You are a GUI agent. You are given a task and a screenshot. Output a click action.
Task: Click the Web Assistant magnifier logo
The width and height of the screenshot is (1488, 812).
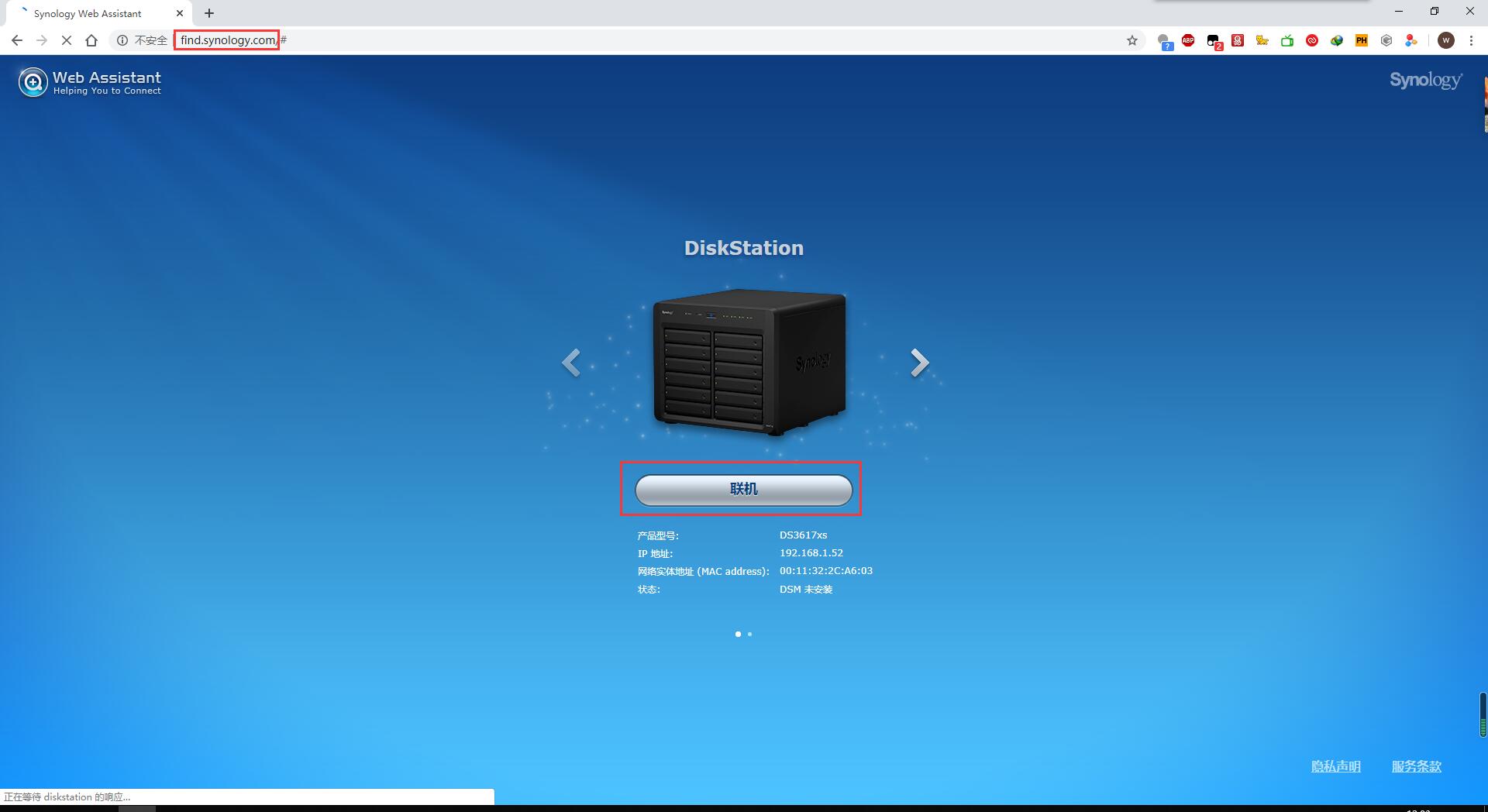33,82
